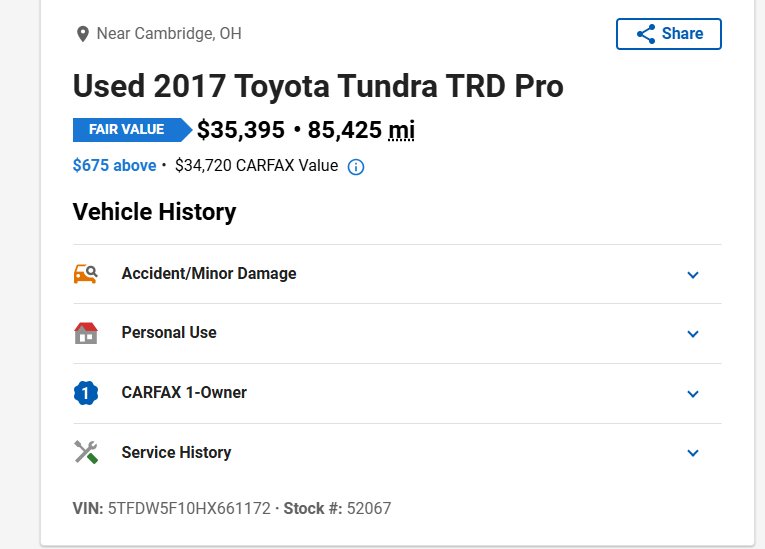Screen dimensions: 765x549
Task: Click the Used 2017 Toyota Tundra title
Action: [318, 86]
